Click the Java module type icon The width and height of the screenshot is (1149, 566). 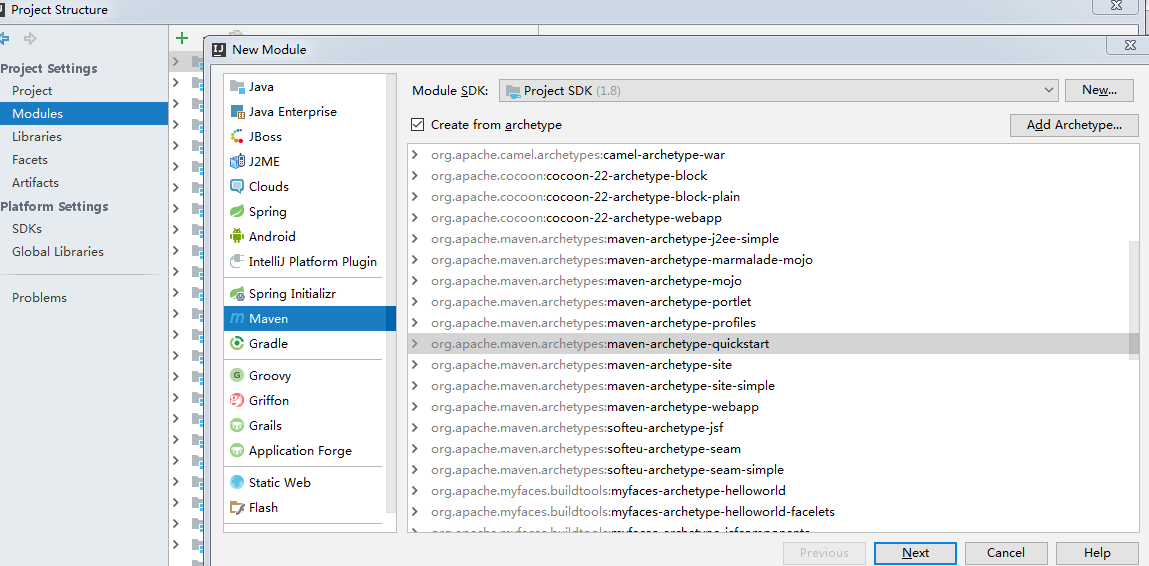[237, 87]
